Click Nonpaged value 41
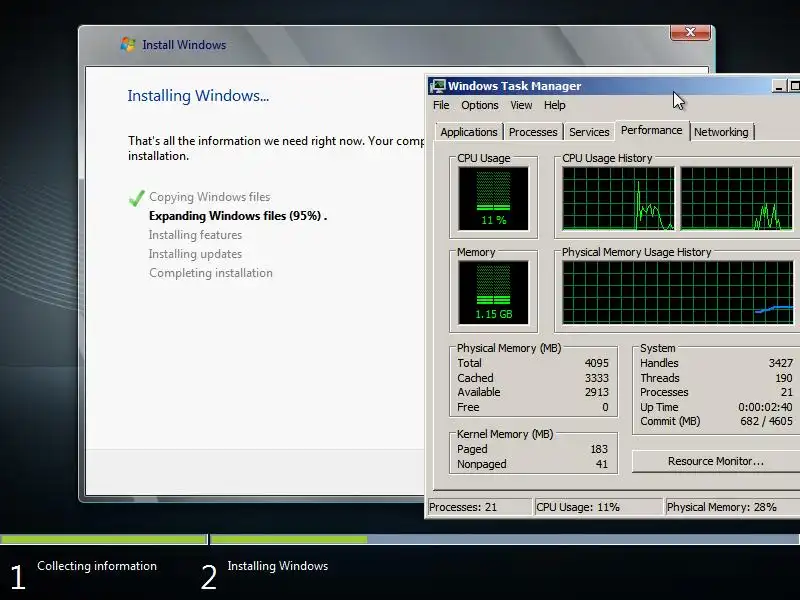The image size is (800, 600). pyautogui.click(x=602, y=464)
